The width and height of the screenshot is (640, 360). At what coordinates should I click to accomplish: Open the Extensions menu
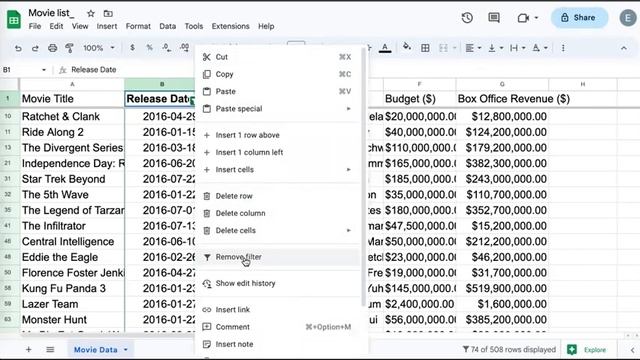click(x=230, y=26)
